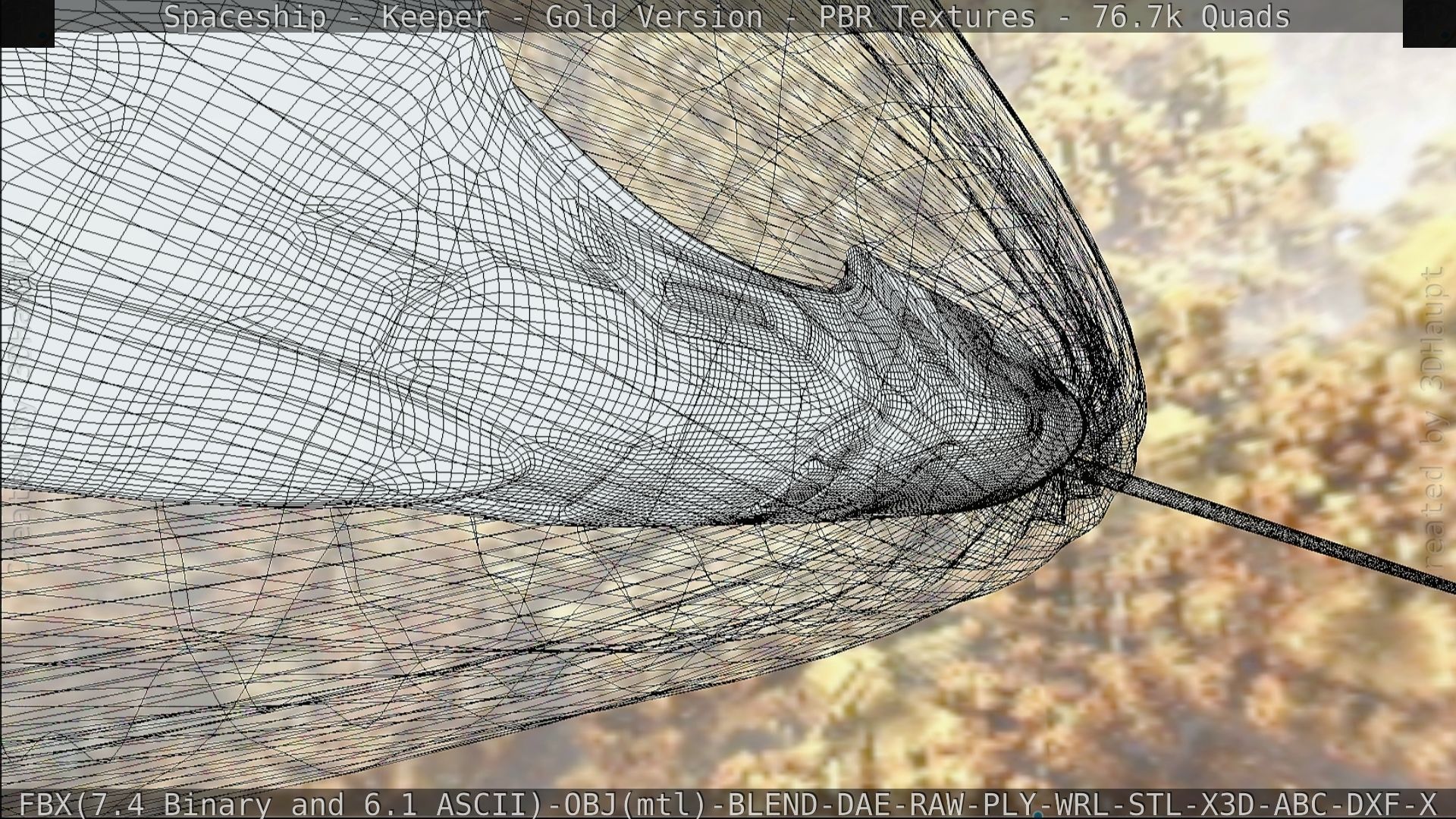Click the RAW format label
This screenshot has height=819, width=1456.
tap(937, 804)
